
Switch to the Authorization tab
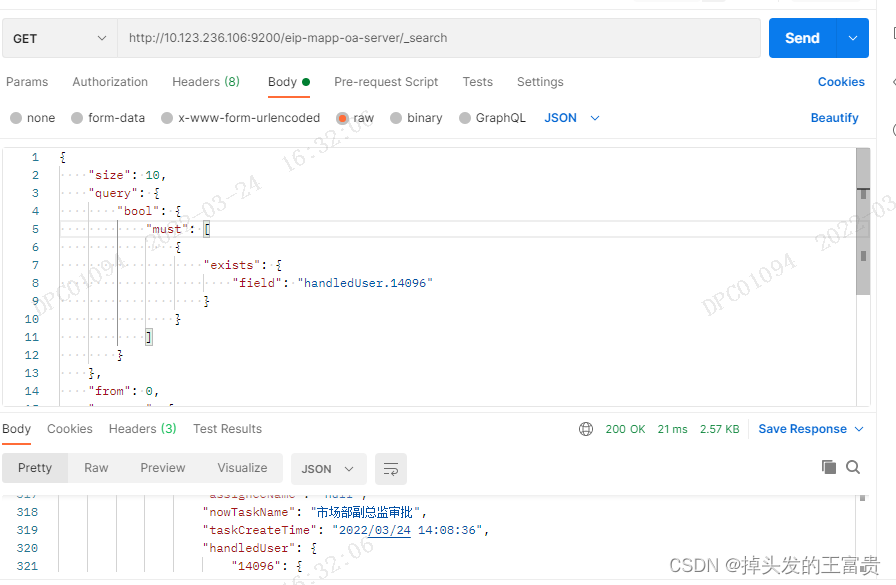110,82
